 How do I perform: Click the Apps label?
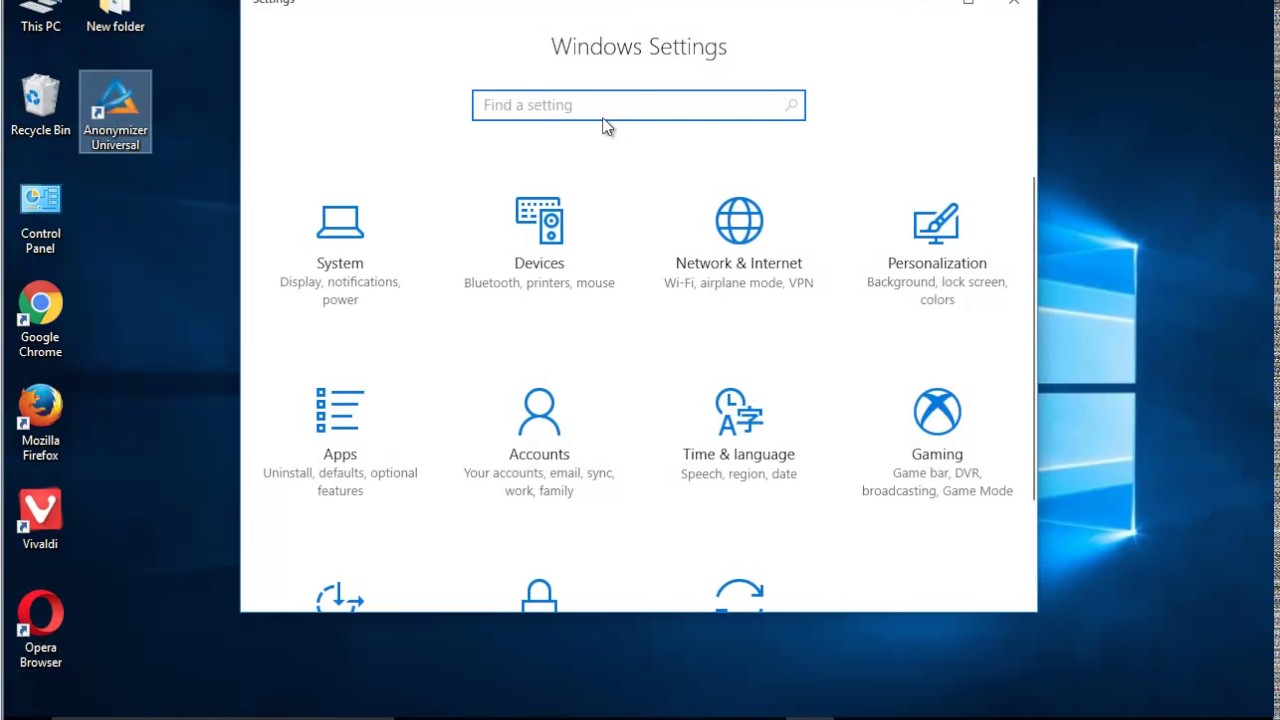pyautogui.click(x=340, y=454)
